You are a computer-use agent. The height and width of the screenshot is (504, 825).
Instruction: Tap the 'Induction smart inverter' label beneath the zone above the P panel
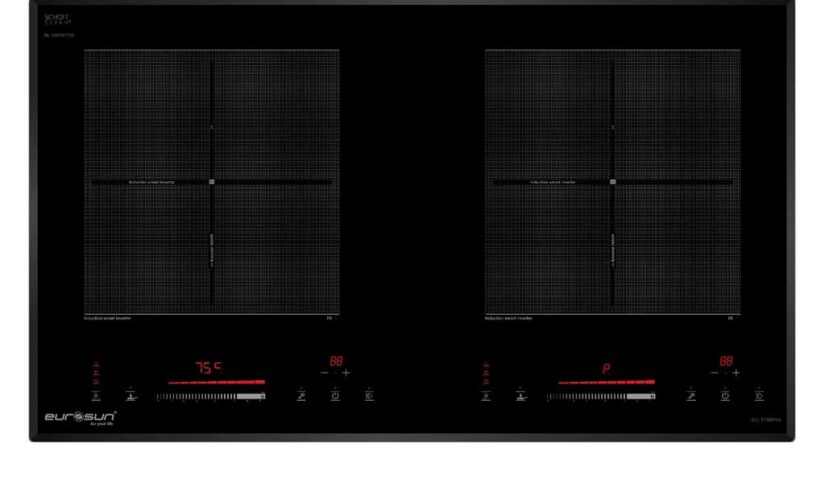(509, 318)
